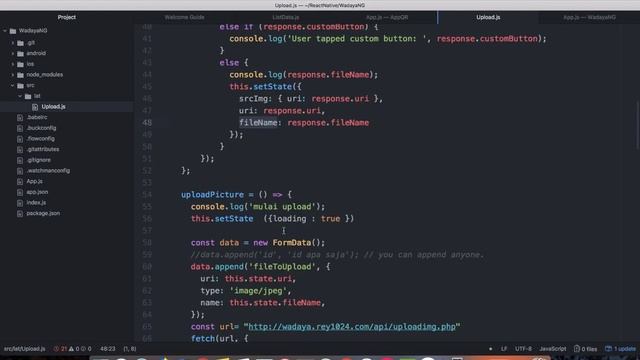Click the .watchmanconfig file icon
Viewport: 640px width, 360px height.
[x=20, y=171]
